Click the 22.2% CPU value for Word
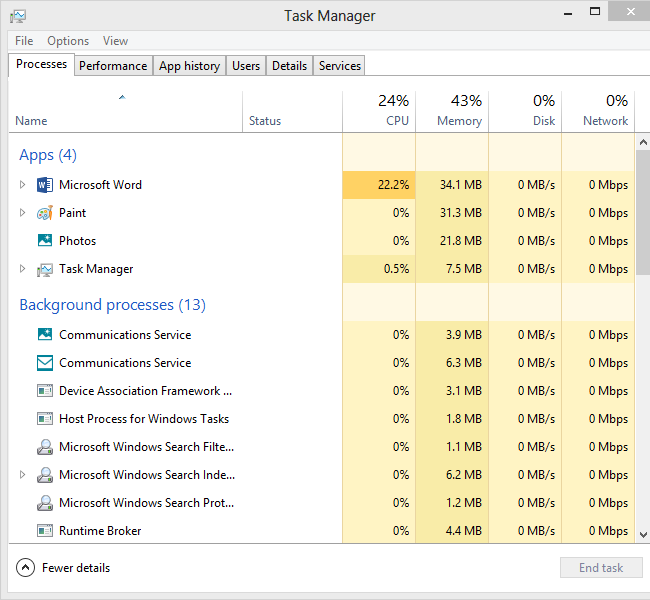 393,185
